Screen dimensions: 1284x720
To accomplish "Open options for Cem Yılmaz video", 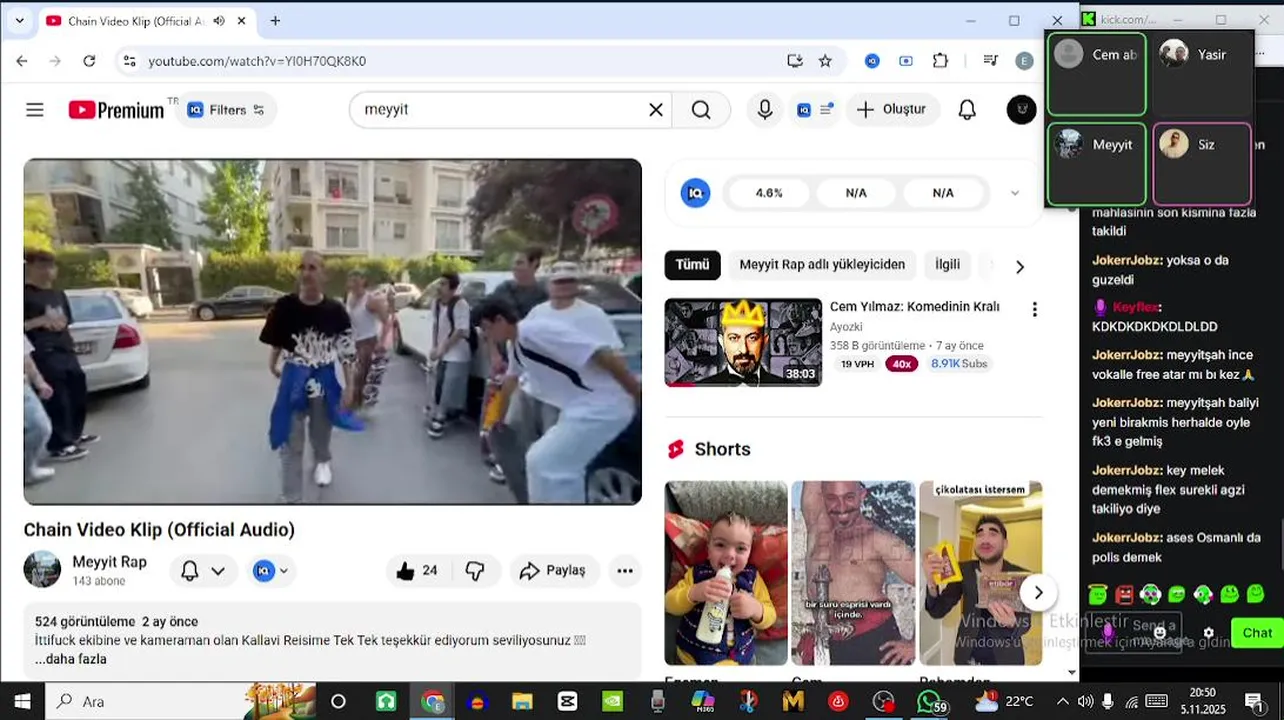I will tap(1035, 310).
